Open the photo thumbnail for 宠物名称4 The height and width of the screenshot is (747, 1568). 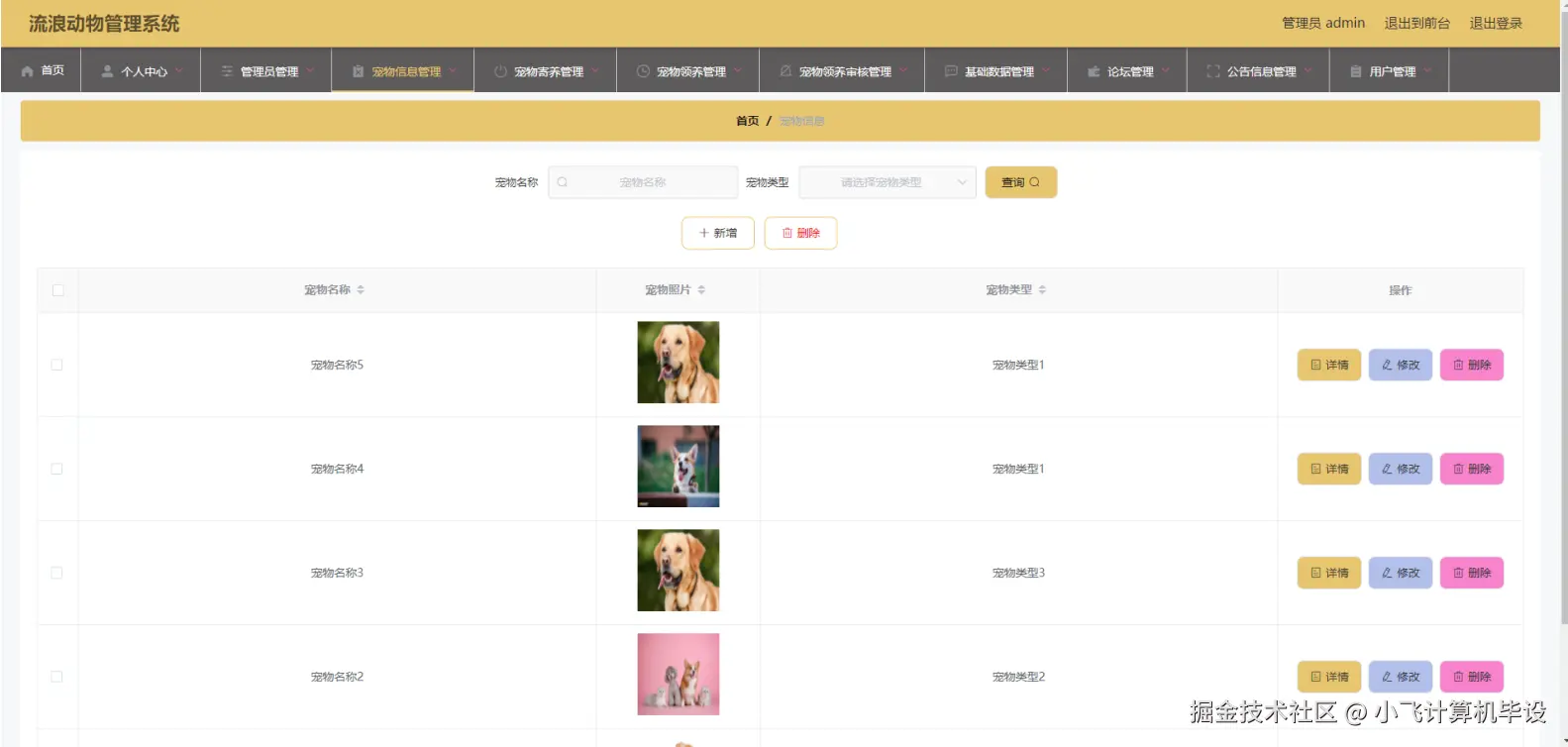click(679, 467)
